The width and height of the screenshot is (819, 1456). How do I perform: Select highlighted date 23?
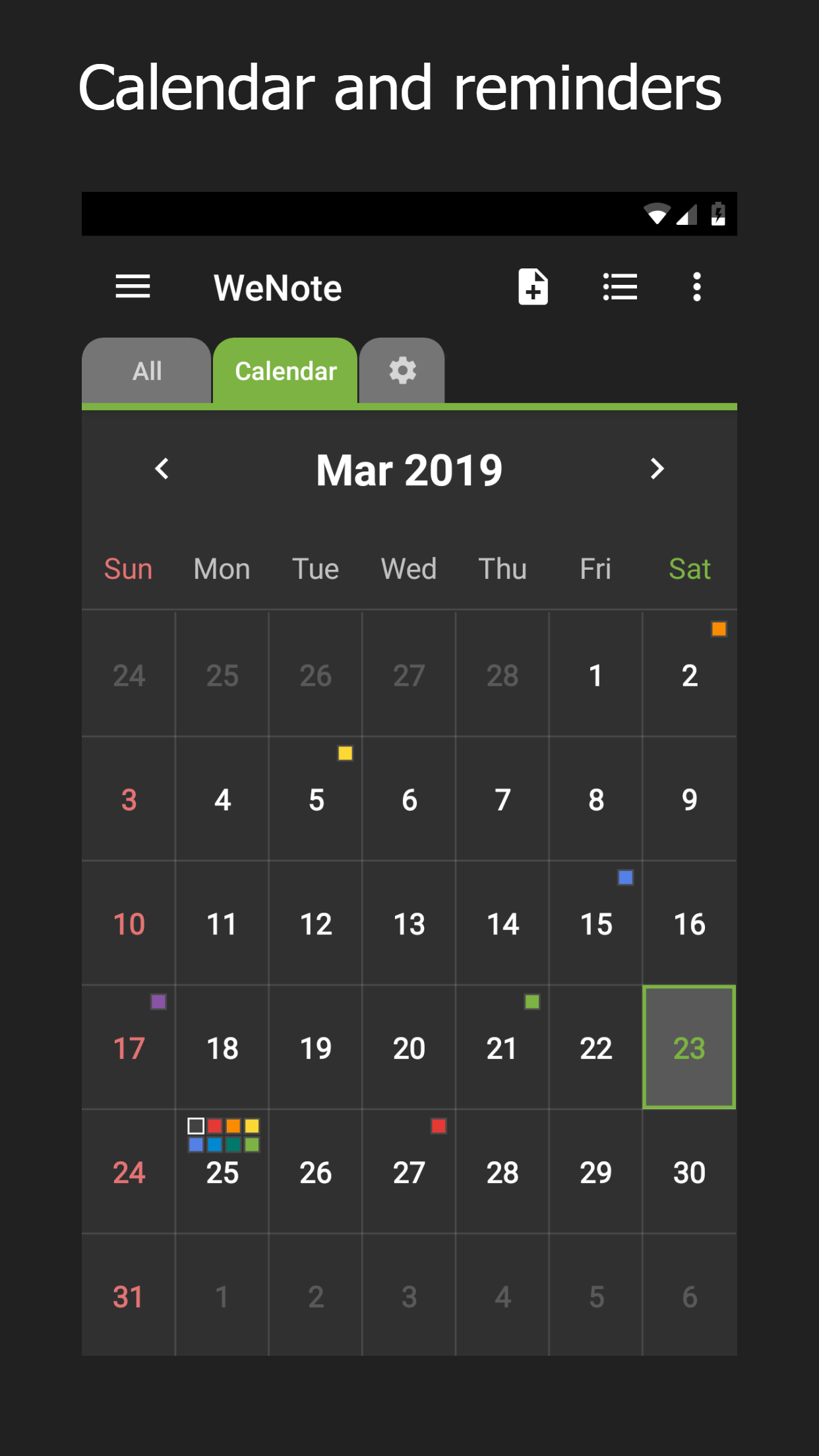(689, 1047)
